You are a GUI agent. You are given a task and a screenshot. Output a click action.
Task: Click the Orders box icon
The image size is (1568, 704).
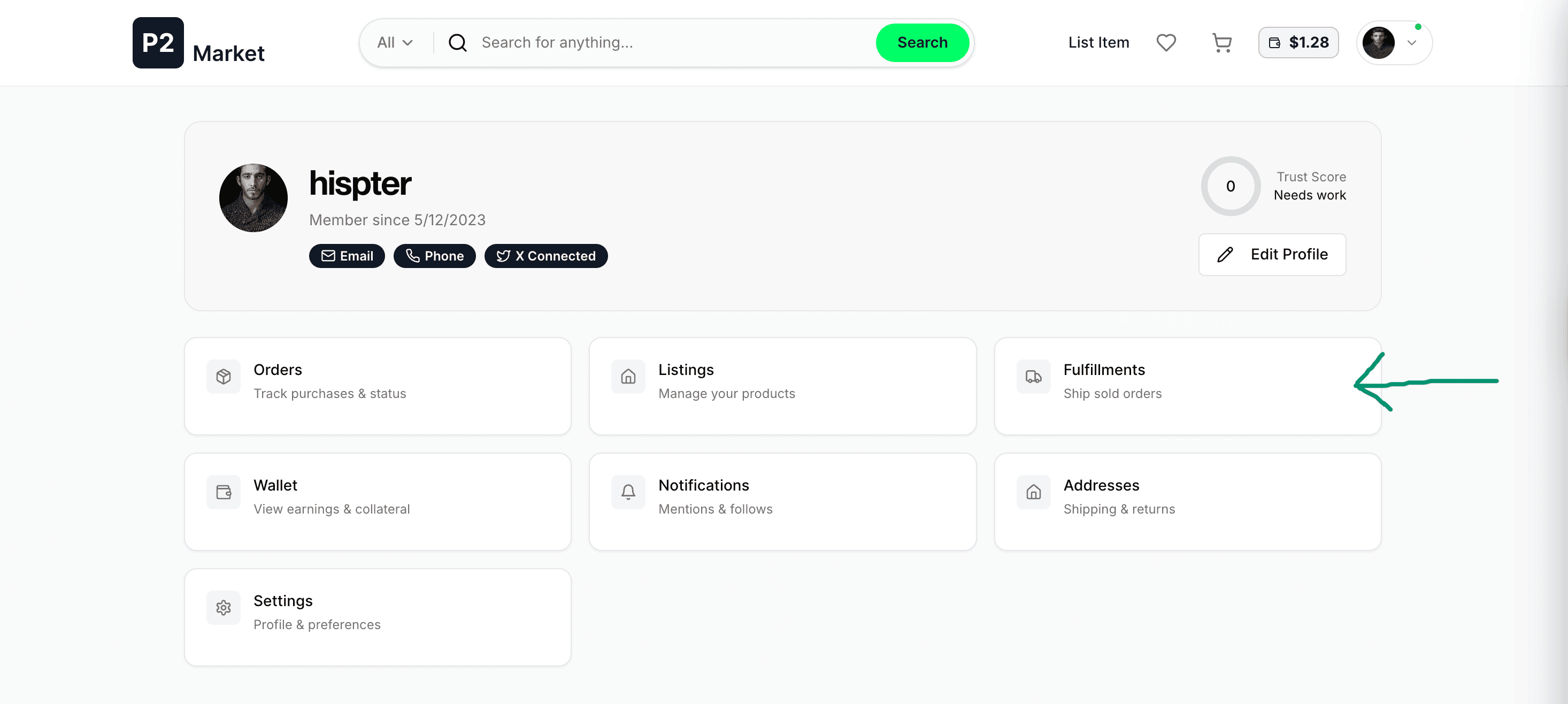point(224,377)
